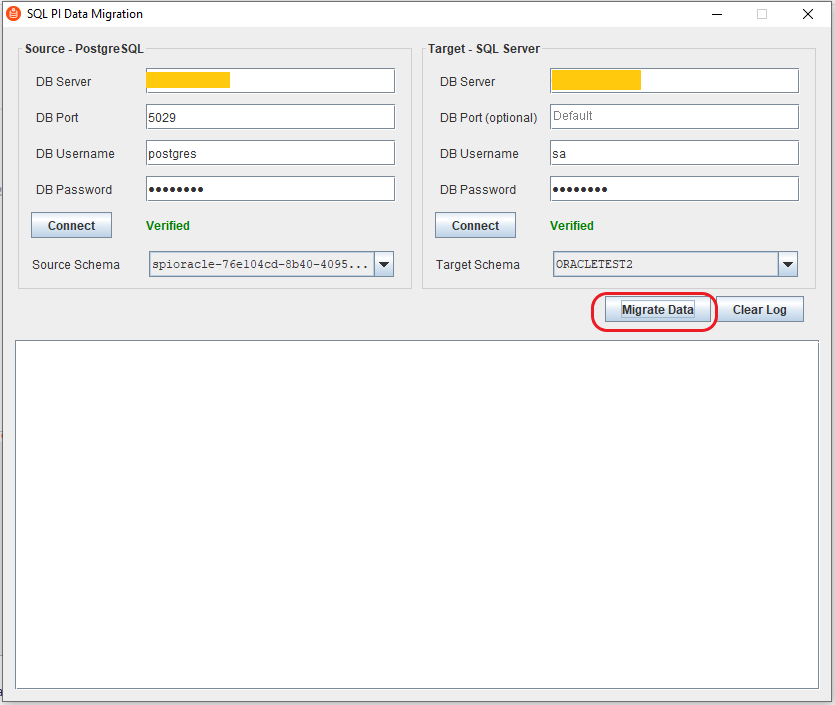Viewport: 835px width, 705px height.
Task: Click the source DB Server input field
Action: tap(270, 81)
